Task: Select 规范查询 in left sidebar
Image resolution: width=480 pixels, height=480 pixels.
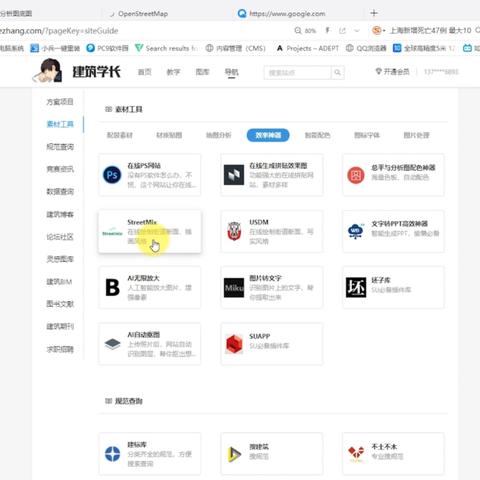Action: pos(60,147)
